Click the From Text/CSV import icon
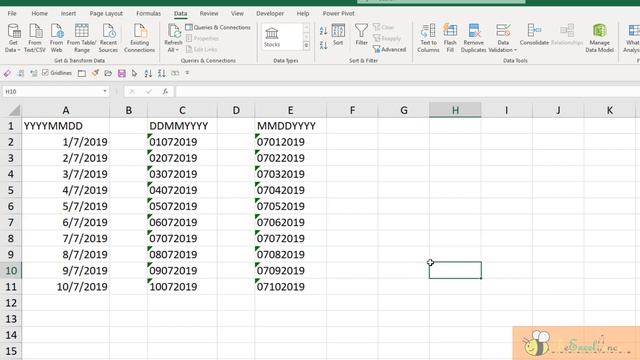 coord(35,38)
